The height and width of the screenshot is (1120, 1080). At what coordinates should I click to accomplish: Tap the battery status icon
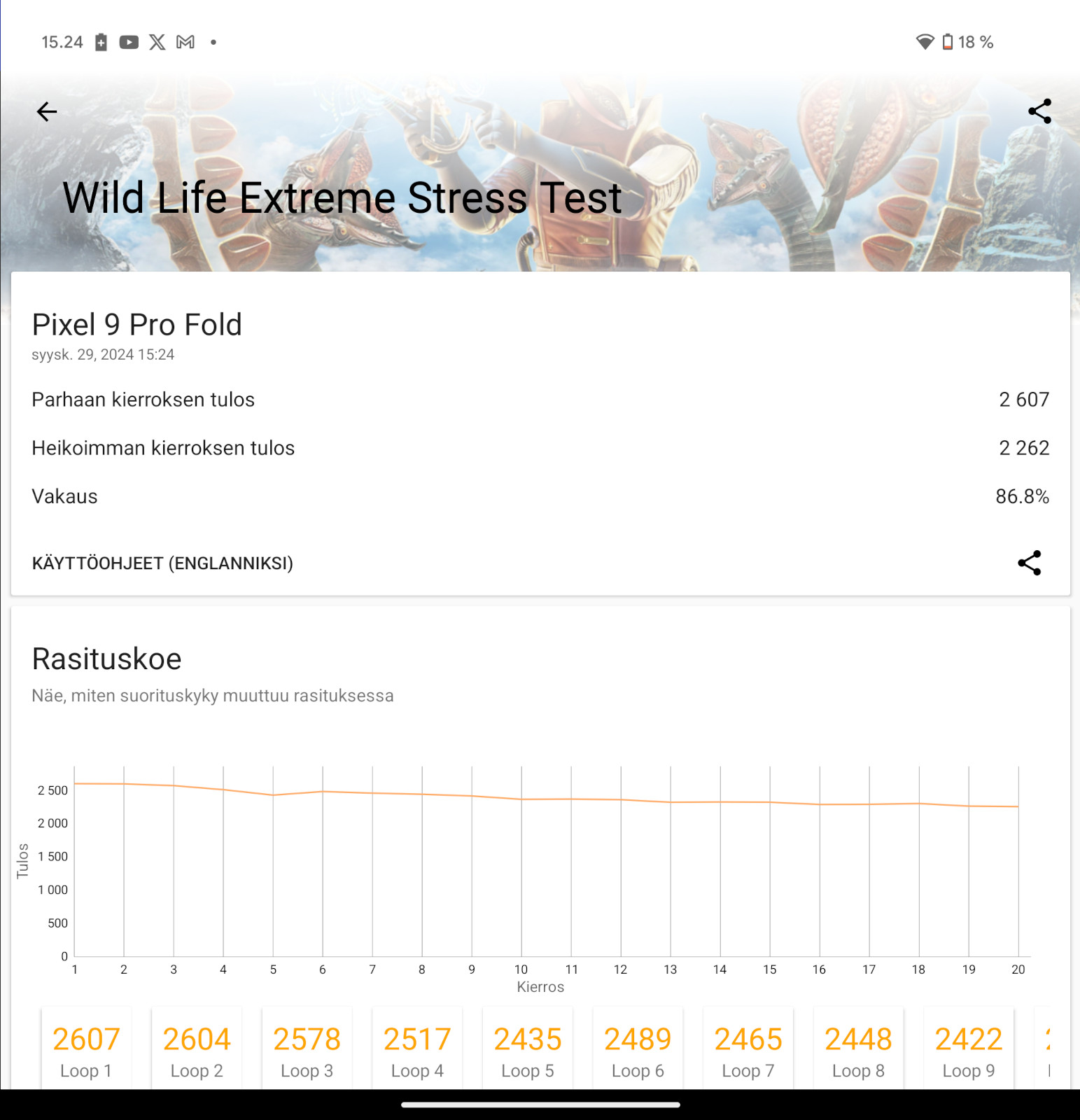point(947,43)
